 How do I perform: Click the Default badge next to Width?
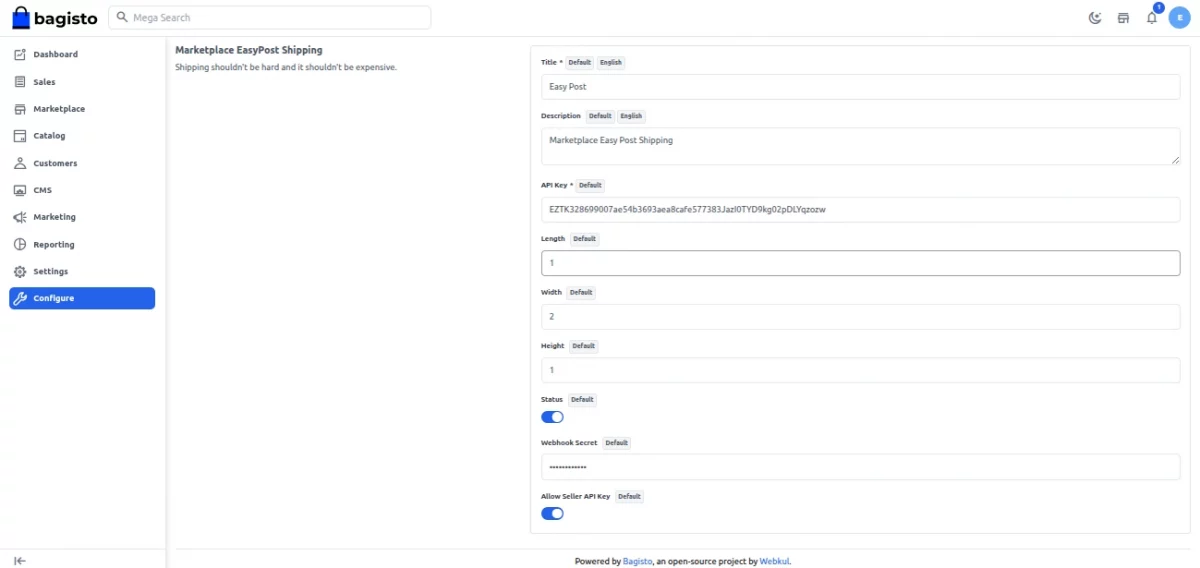point(581,292)
